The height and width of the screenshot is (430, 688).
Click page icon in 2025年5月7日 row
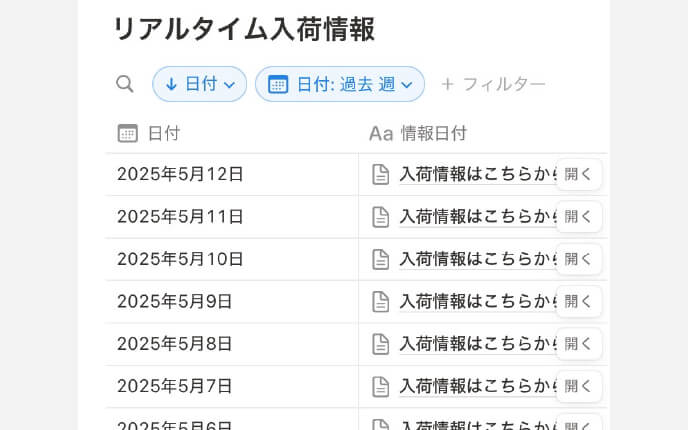coord(380,386)
